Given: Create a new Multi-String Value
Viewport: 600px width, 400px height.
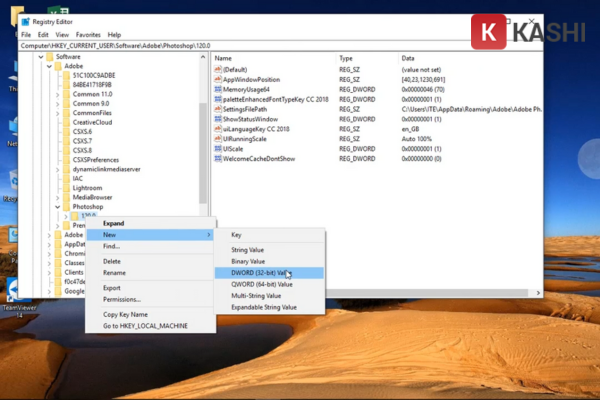Looking at the screenshot, I should click(x=269, y=296).
